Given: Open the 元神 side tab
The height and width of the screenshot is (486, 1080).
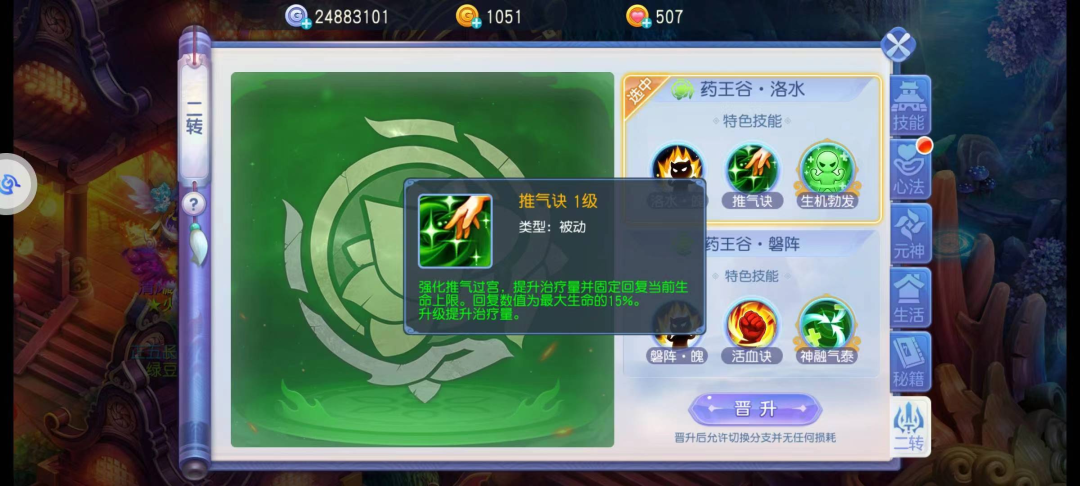Looking at the screenshot, I should pos(910,233).
